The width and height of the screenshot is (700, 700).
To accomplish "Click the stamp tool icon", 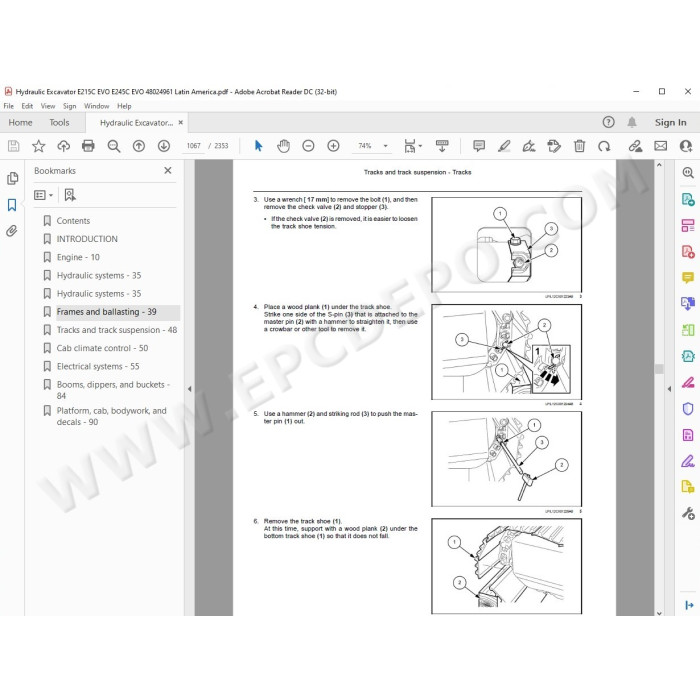I will 554,146.
